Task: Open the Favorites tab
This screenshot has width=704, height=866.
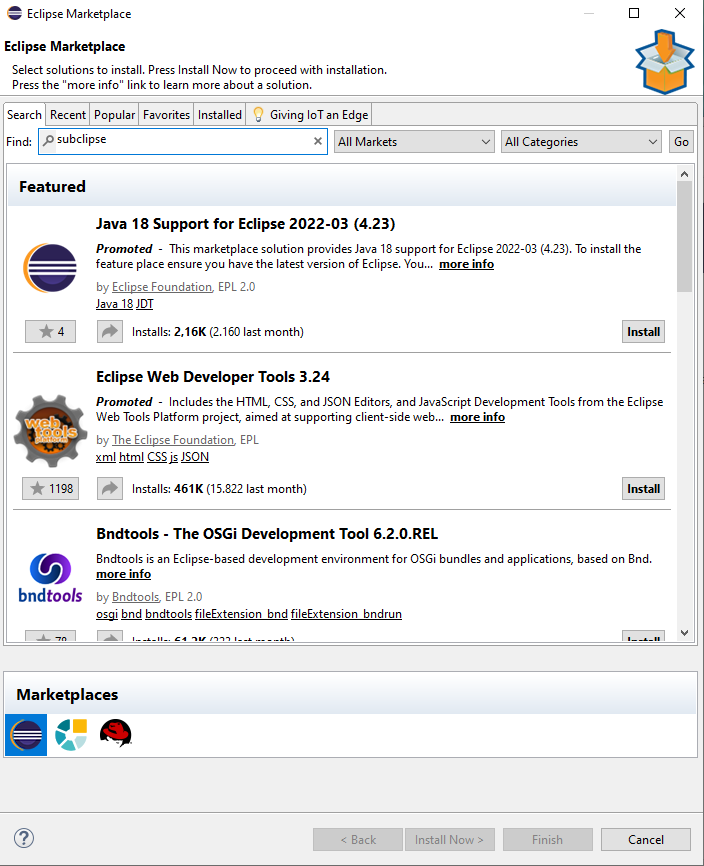Action: [166, 114]
